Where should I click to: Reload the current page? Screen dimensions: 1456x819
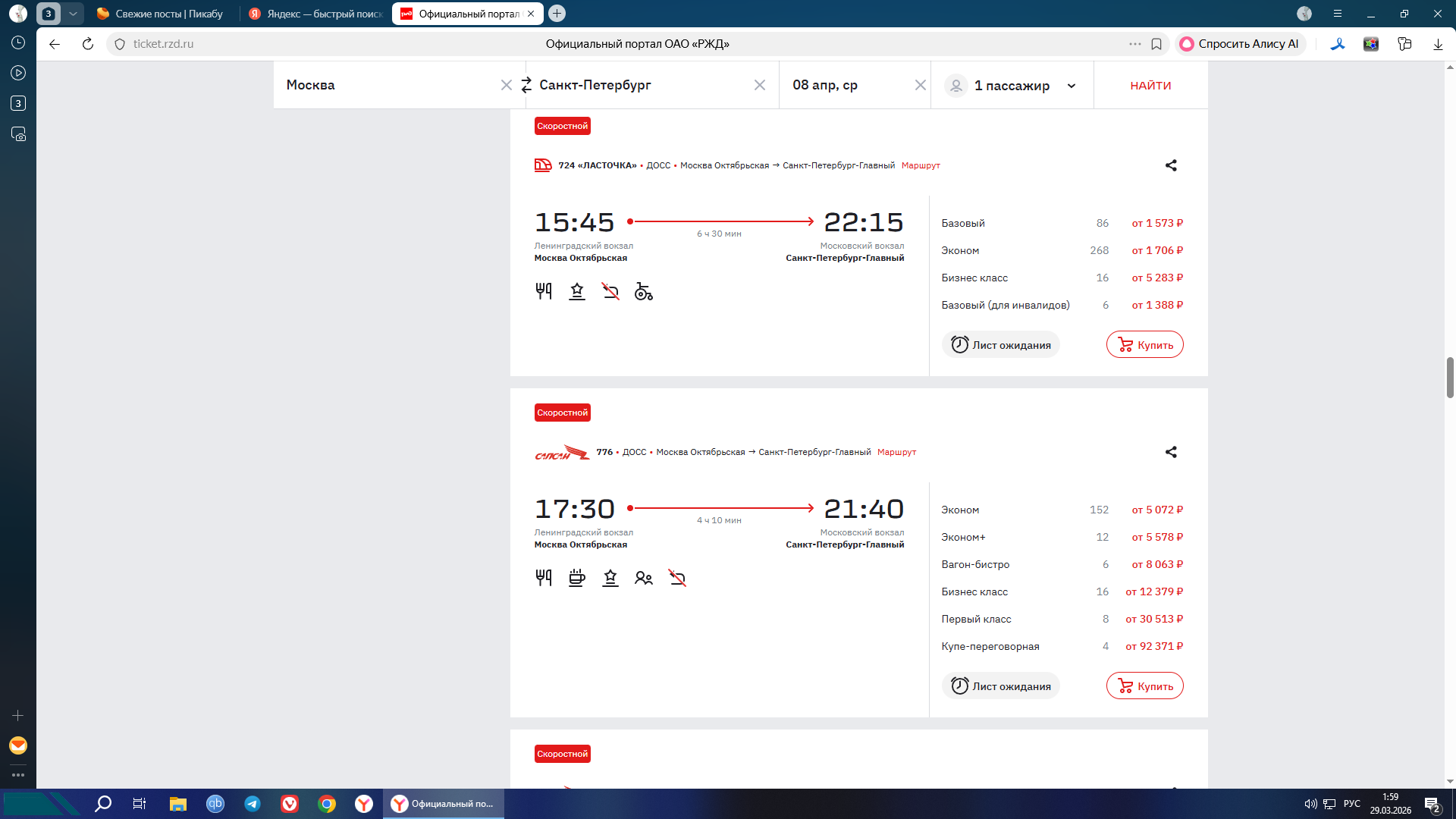(88, 44)
